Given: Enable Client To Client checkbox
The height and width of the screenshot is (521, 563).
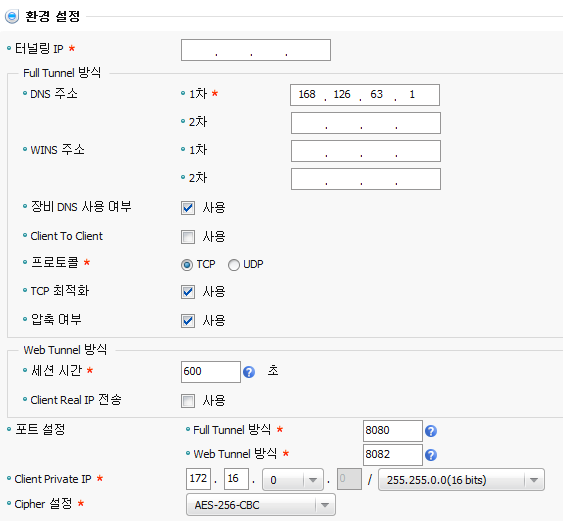Looking at the screenshot, I should [x=188, y=237].
